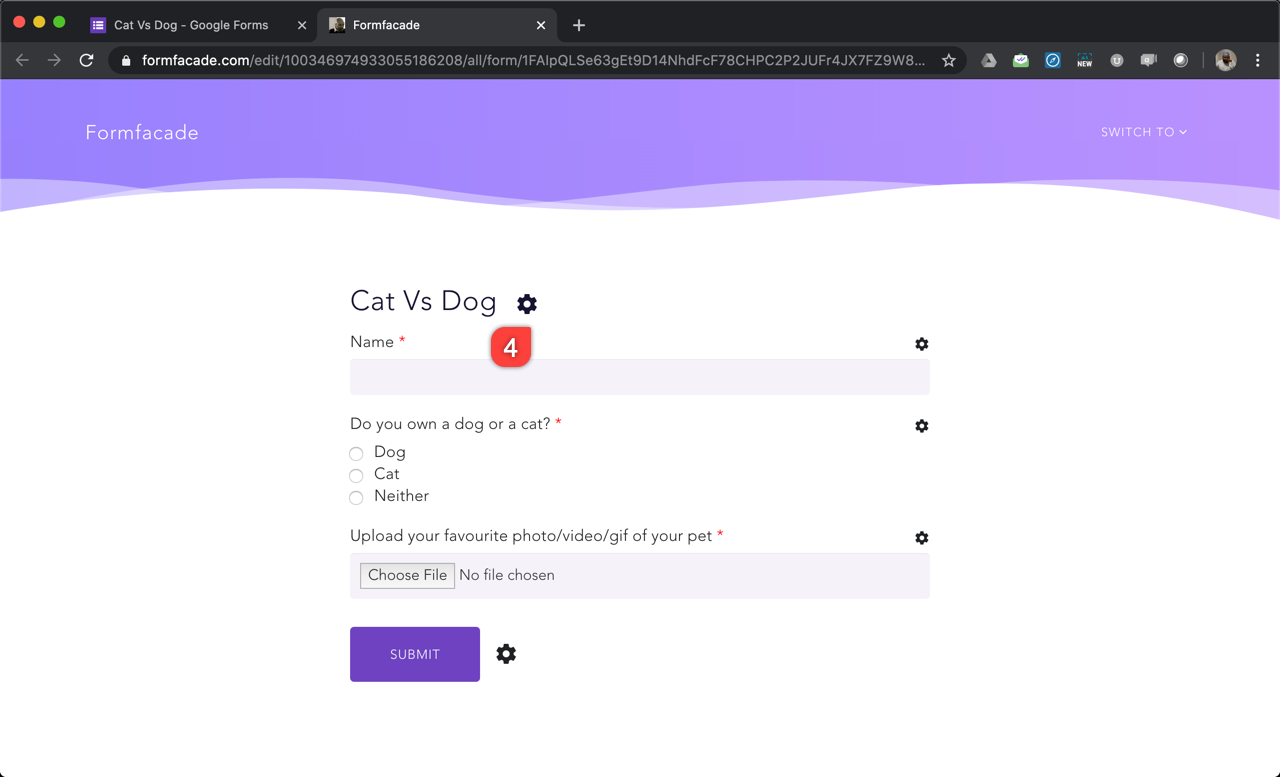Click into the Name text field
This screenshot has height=777, width=1280.
(639, 378)
